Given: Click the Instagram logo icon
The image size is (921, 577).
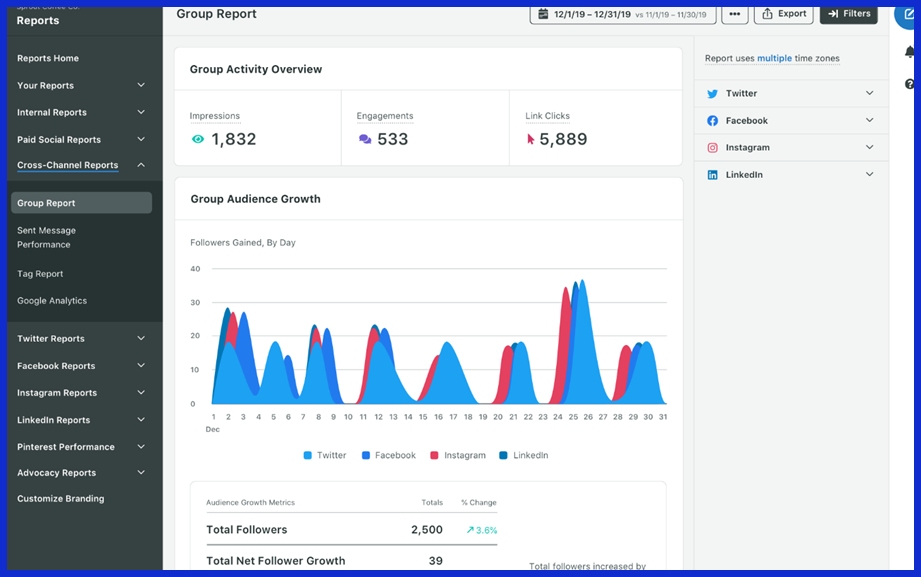Looking at the screenshot, I should 712,147.
